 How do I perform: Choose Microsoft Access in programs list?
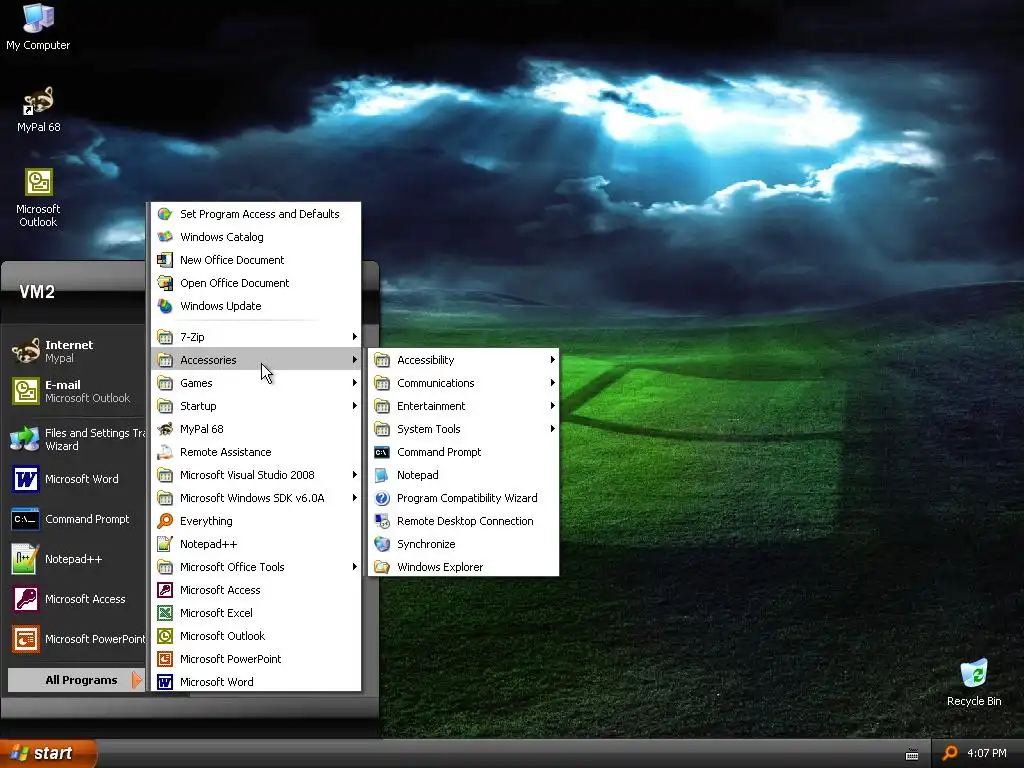pyautogui.click(x=256, y=590)
